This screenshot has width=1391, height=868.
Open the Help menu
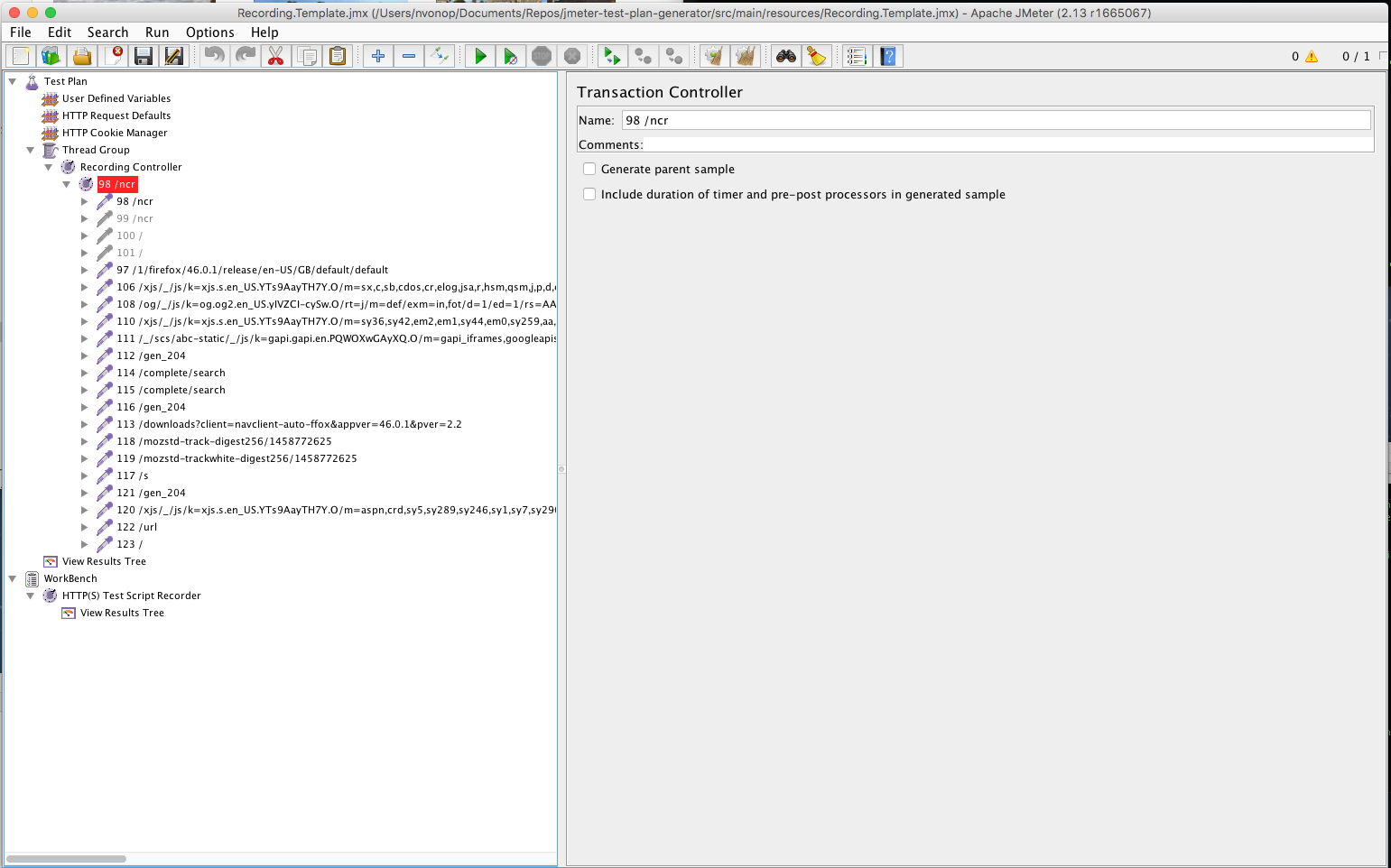pos(264,32)
